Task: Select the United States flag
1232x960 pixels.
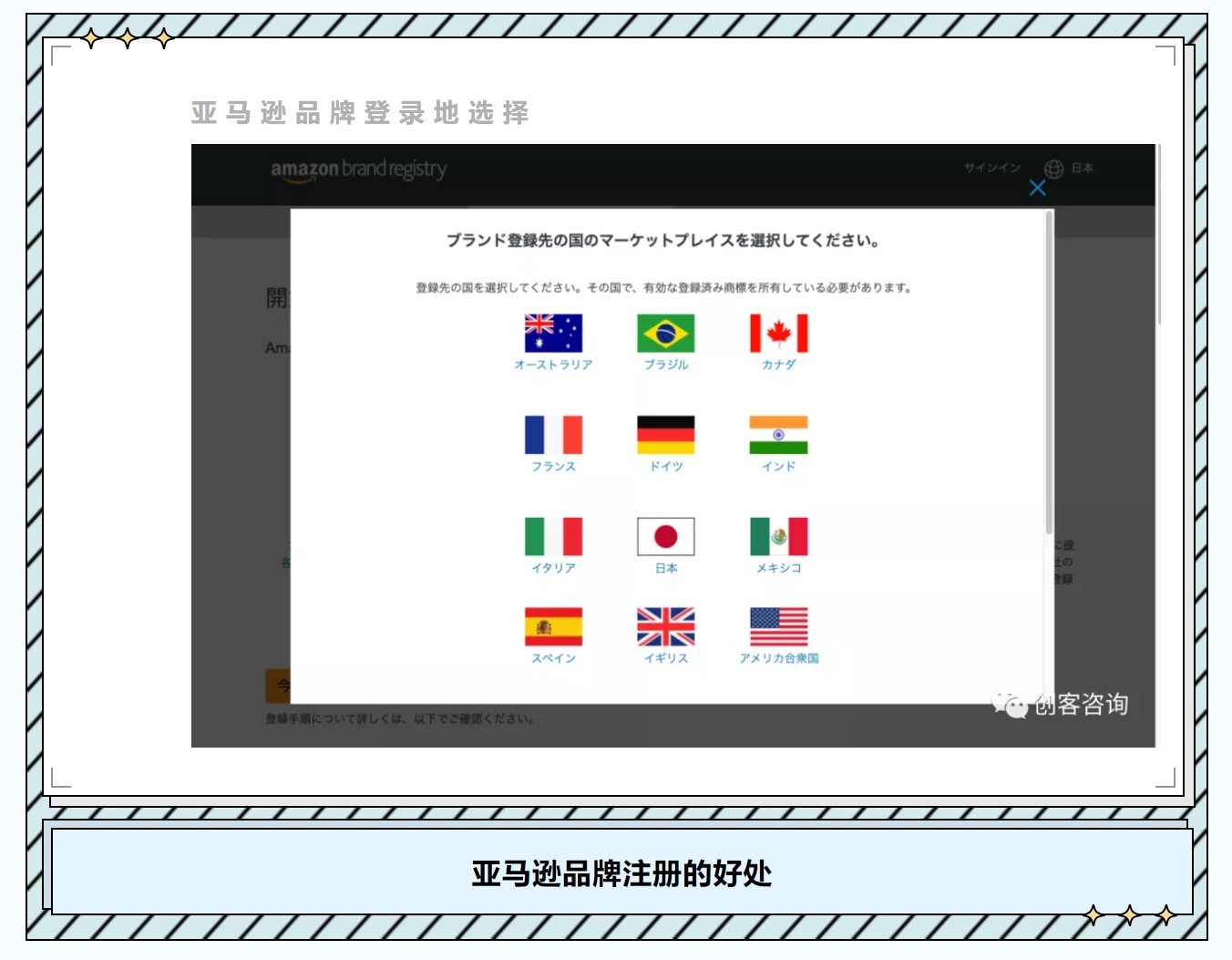Action: [x=778, y=626]
